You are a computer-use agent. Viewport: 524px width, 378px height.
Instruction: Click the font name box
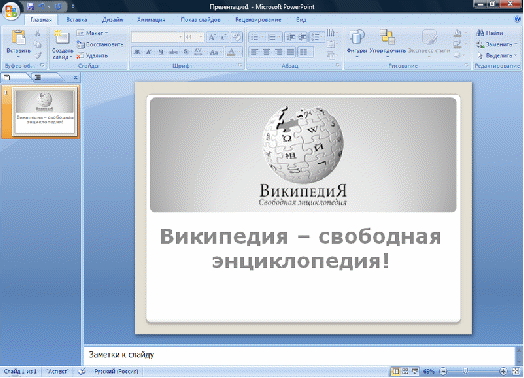[x=157, y=37]
